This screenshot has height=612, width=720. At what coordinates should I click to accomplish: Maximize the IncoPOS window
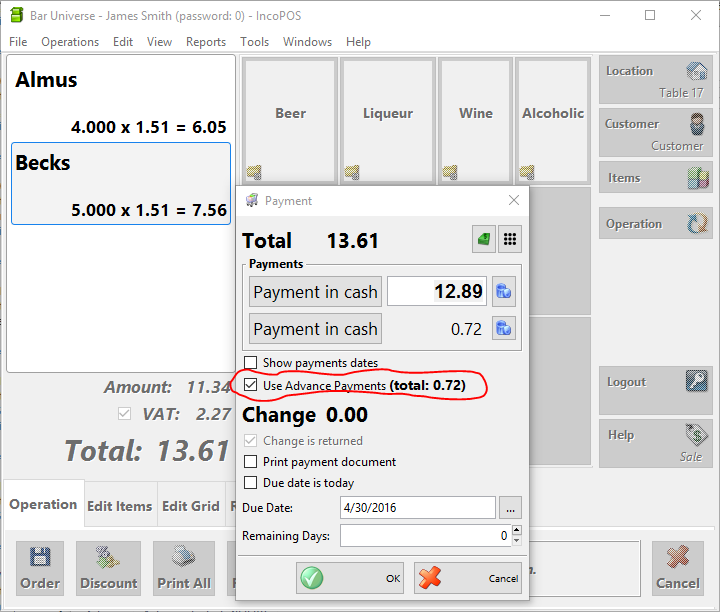(650, 15)
